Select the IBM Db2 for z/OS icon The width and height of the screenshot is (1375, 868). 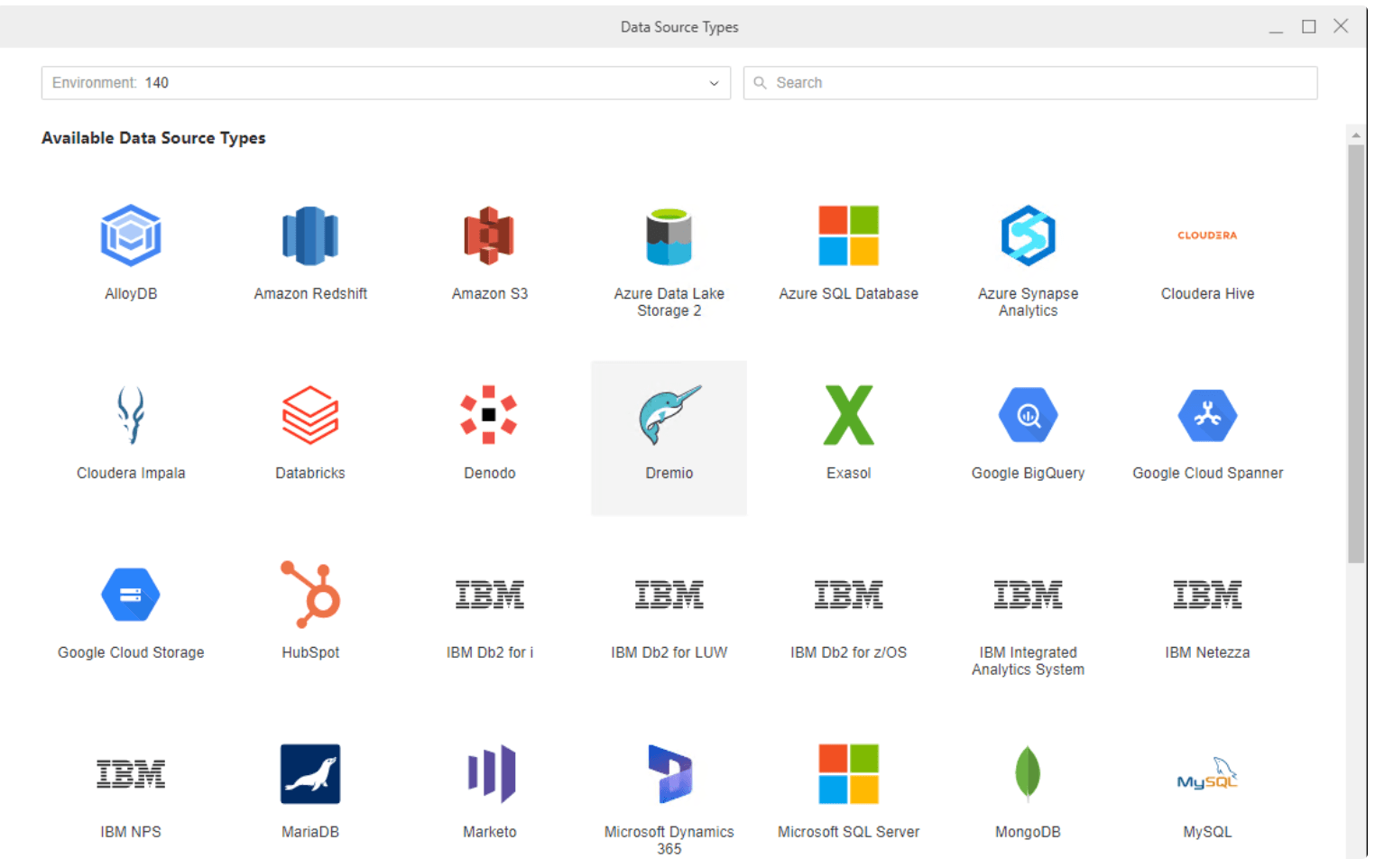pyautogui.click(x=848, y=595)
